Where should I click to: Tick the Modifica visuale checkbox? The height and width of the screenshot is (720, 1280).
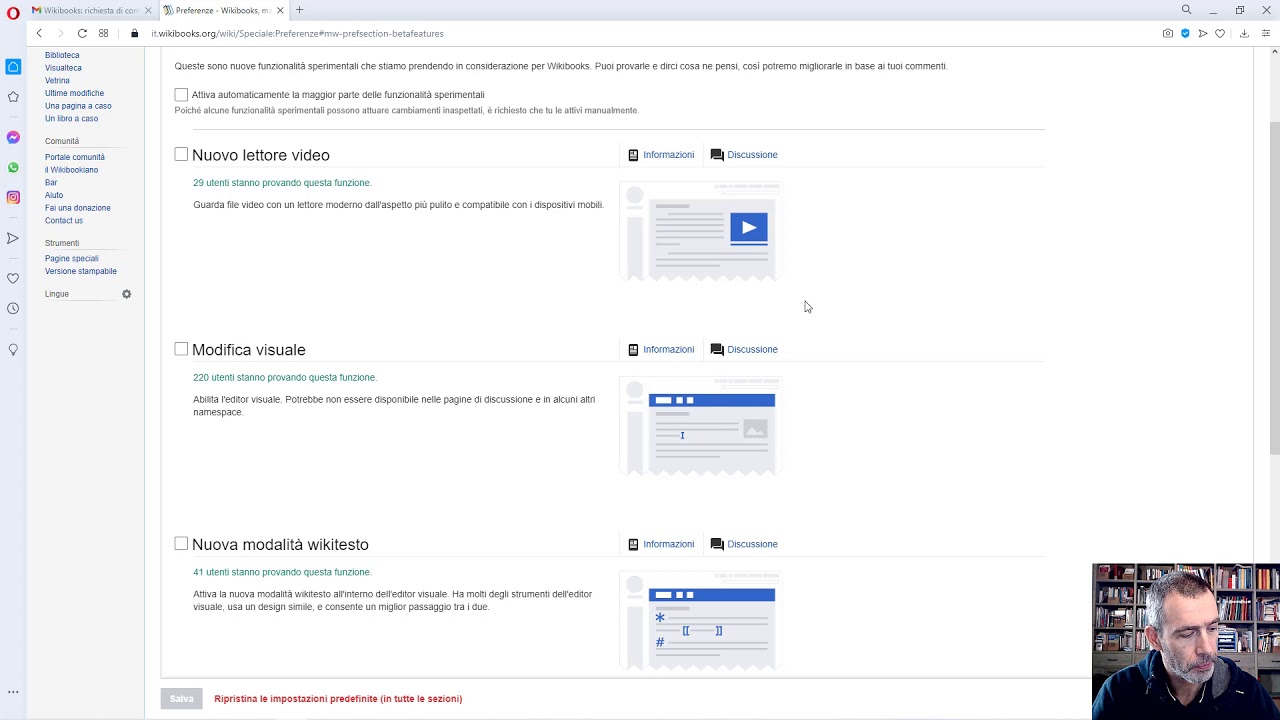(x=181, y=349)
